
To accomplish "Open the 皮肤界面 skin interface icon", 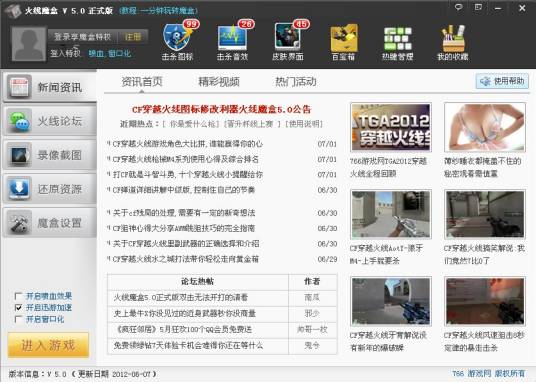I will [x=288, y=41].
